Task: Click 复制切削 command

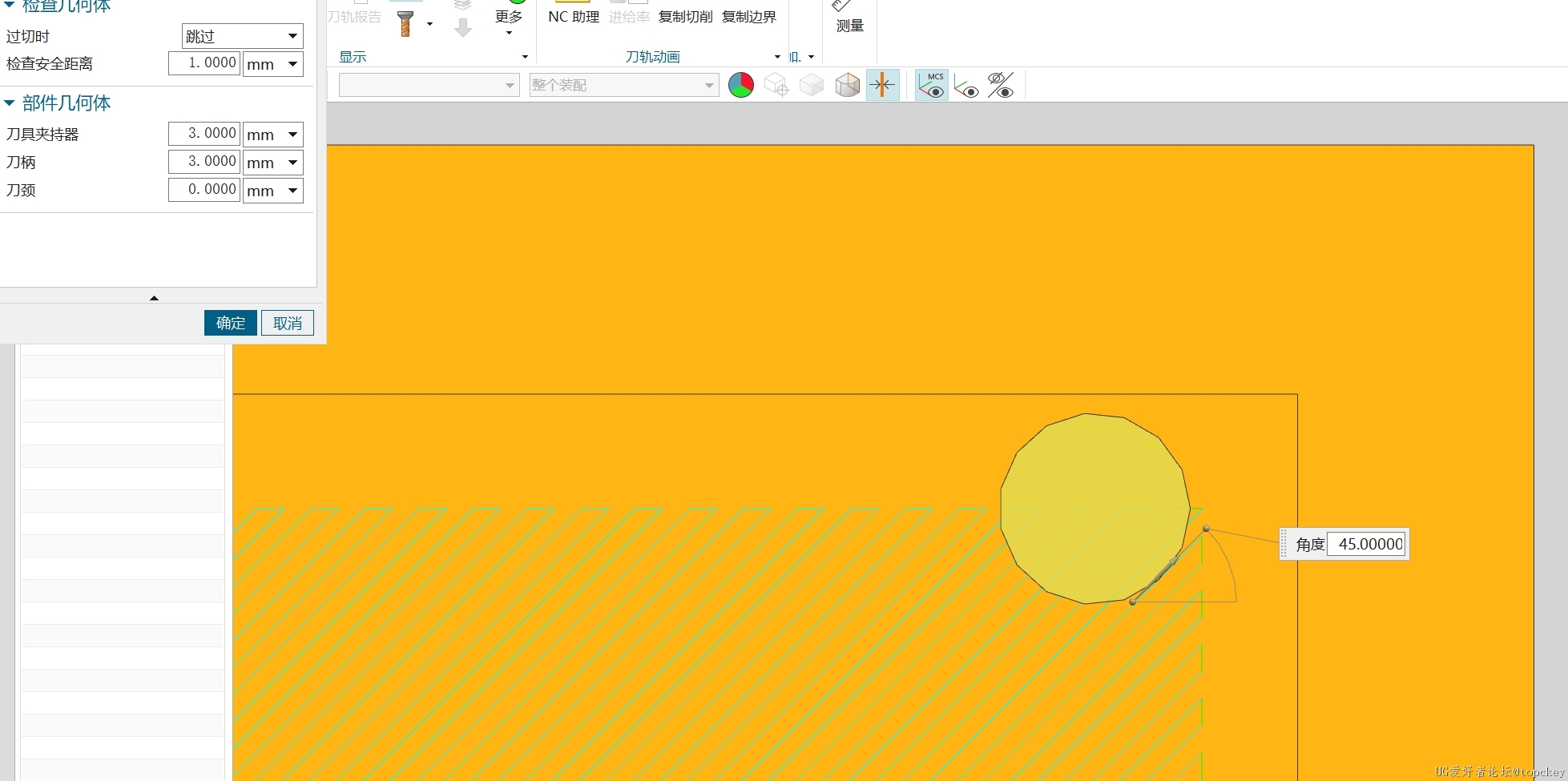Action: coord(685,17)
